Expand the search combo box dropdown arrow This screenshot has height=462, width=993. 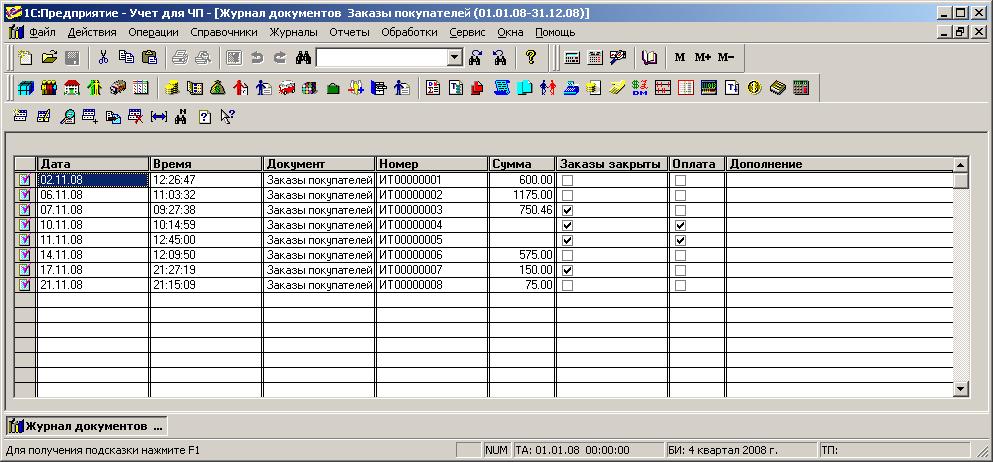point(455,58)
